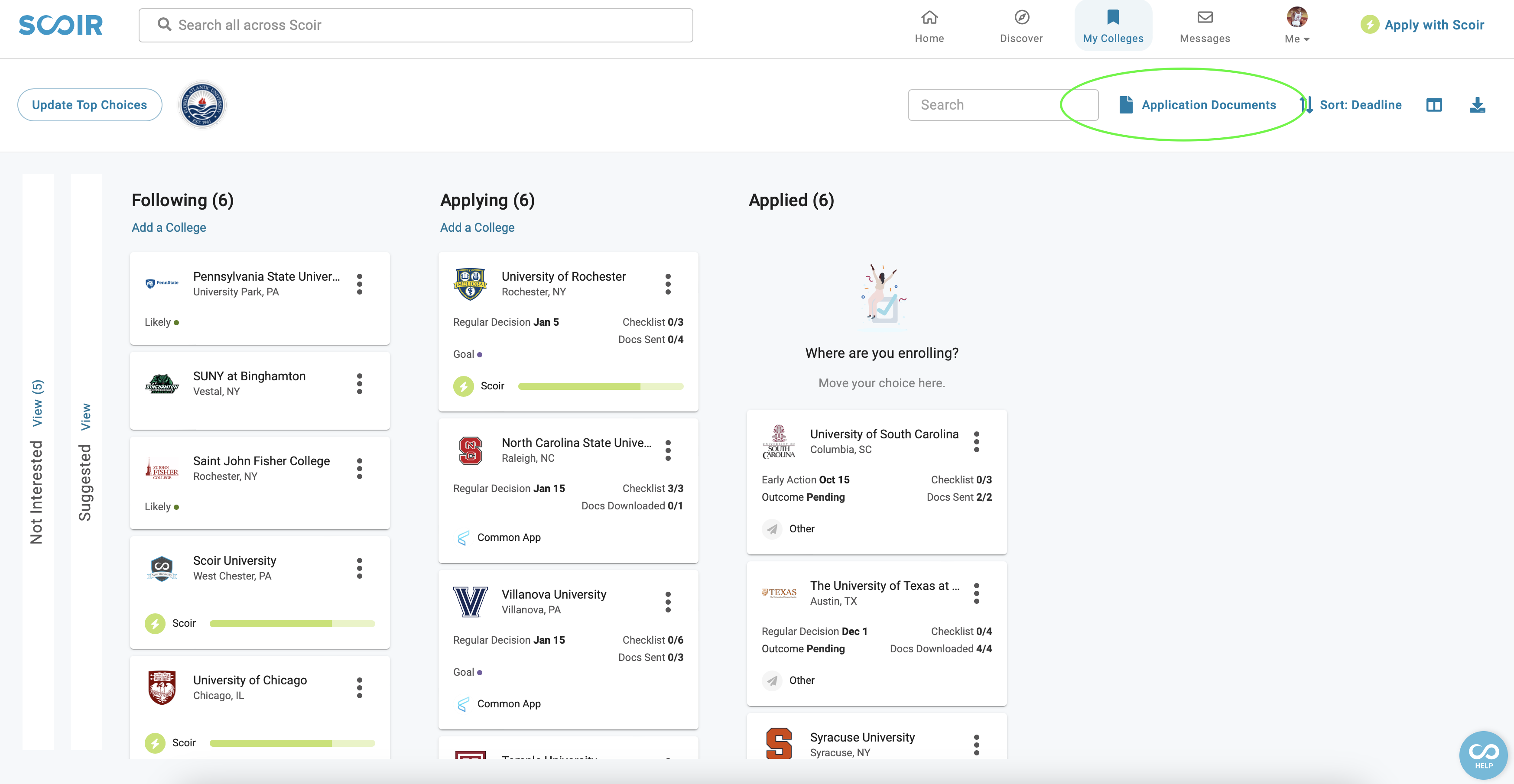
Task: Click Add a College under Following
Action: click(x=169, y=227)
